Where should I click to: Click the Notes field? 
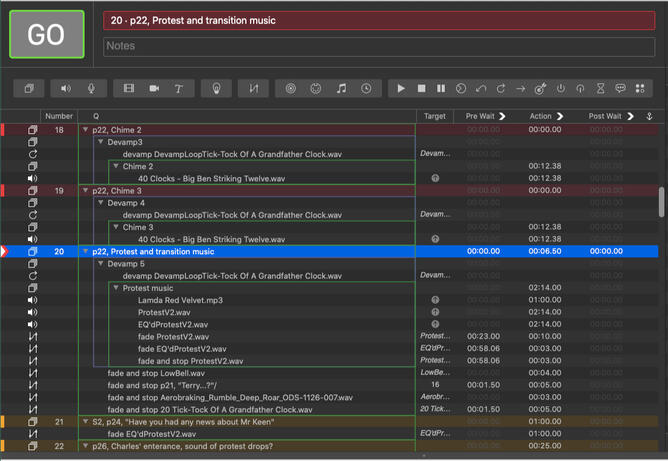(x=379, y=46)
